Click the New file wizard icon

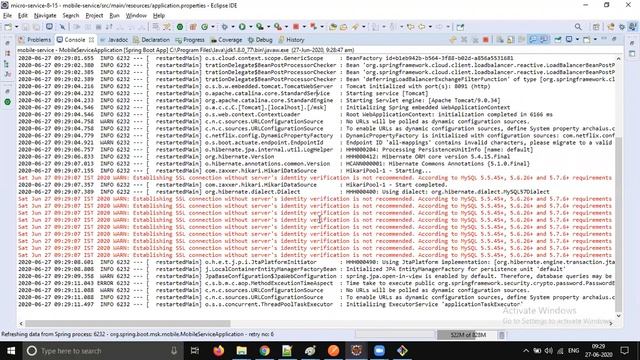coord(8,27)
